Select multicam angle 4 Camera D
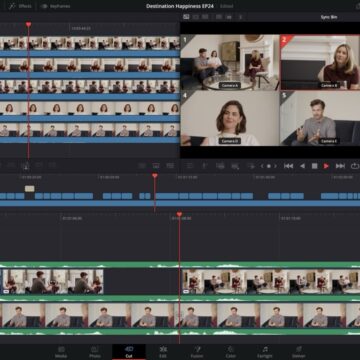 tap(230, 118)
